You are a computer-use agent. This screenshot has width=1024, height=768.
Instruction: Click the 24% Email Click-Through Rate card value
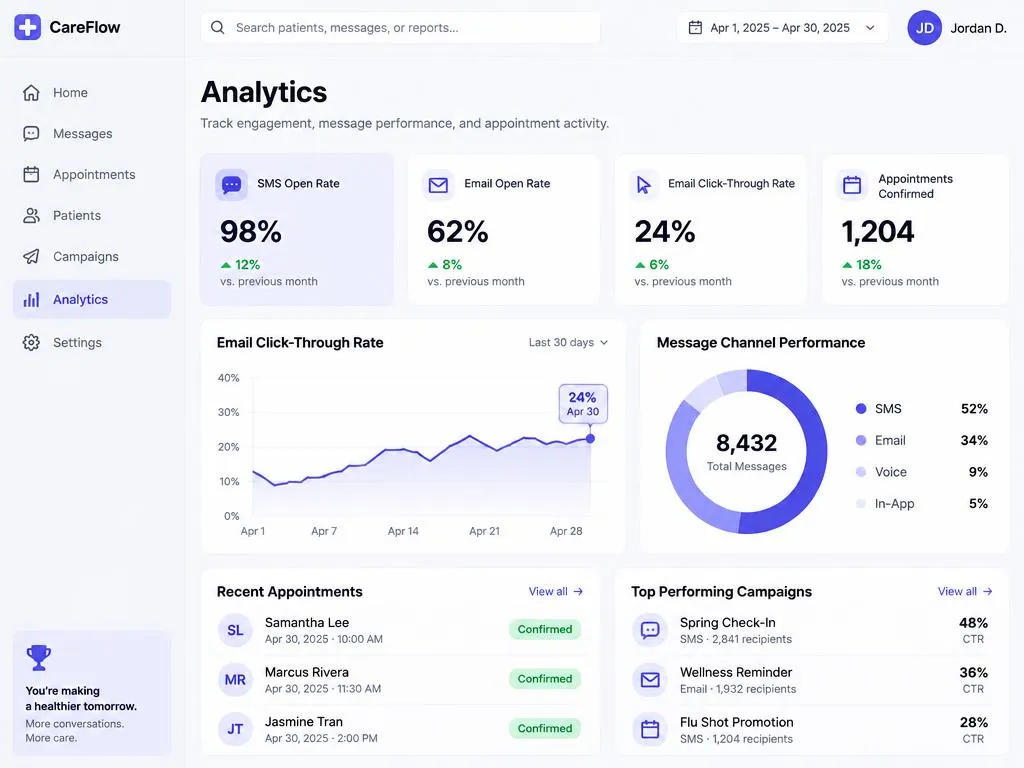click(x=665, y=232)
